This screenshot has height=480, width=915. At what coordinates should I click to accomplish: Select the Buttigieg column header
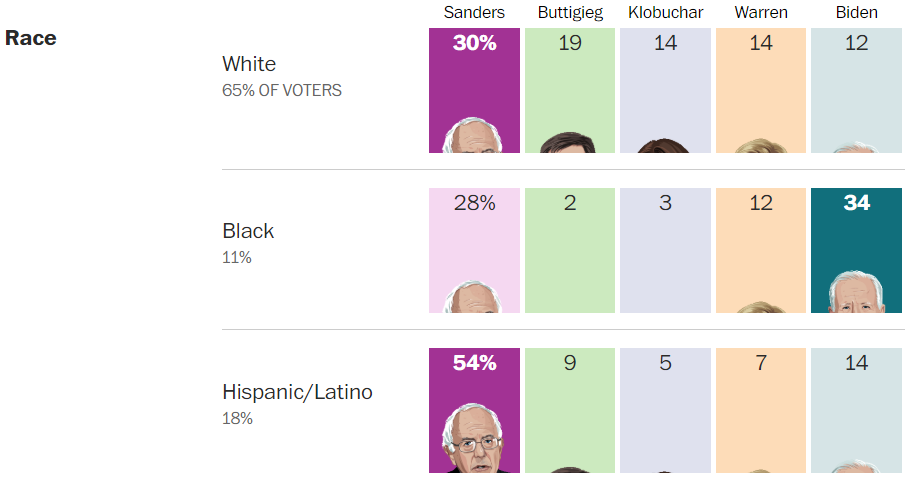pyautogui.click(x=570, y=13)
